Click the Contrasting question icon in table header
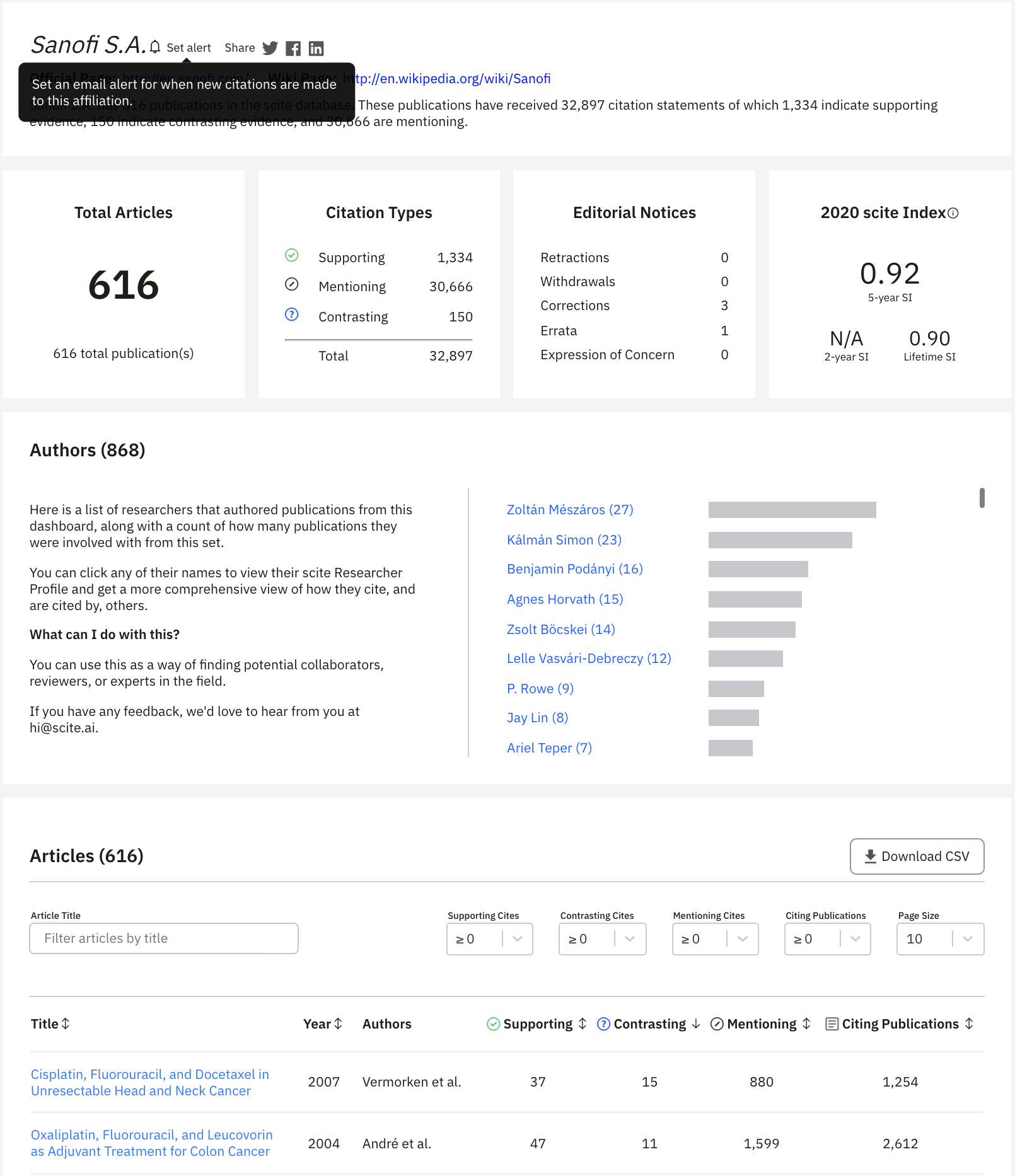1015x1176 pixels. pyautogui.click(x=603, y=1024)
